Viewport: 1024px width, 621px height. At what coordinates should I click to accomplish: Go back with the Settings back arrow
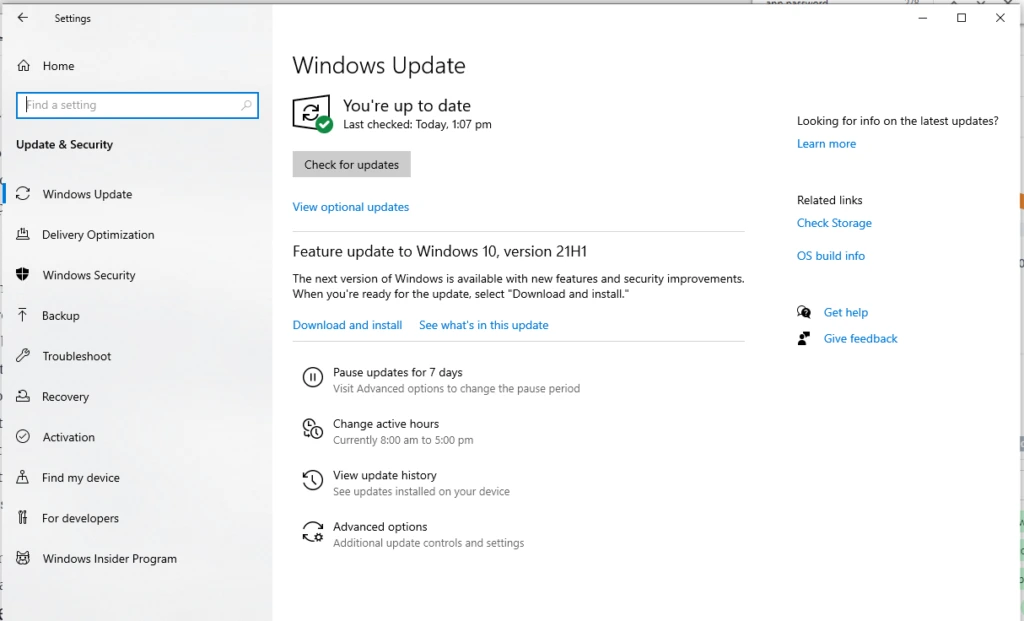[23, 18]
